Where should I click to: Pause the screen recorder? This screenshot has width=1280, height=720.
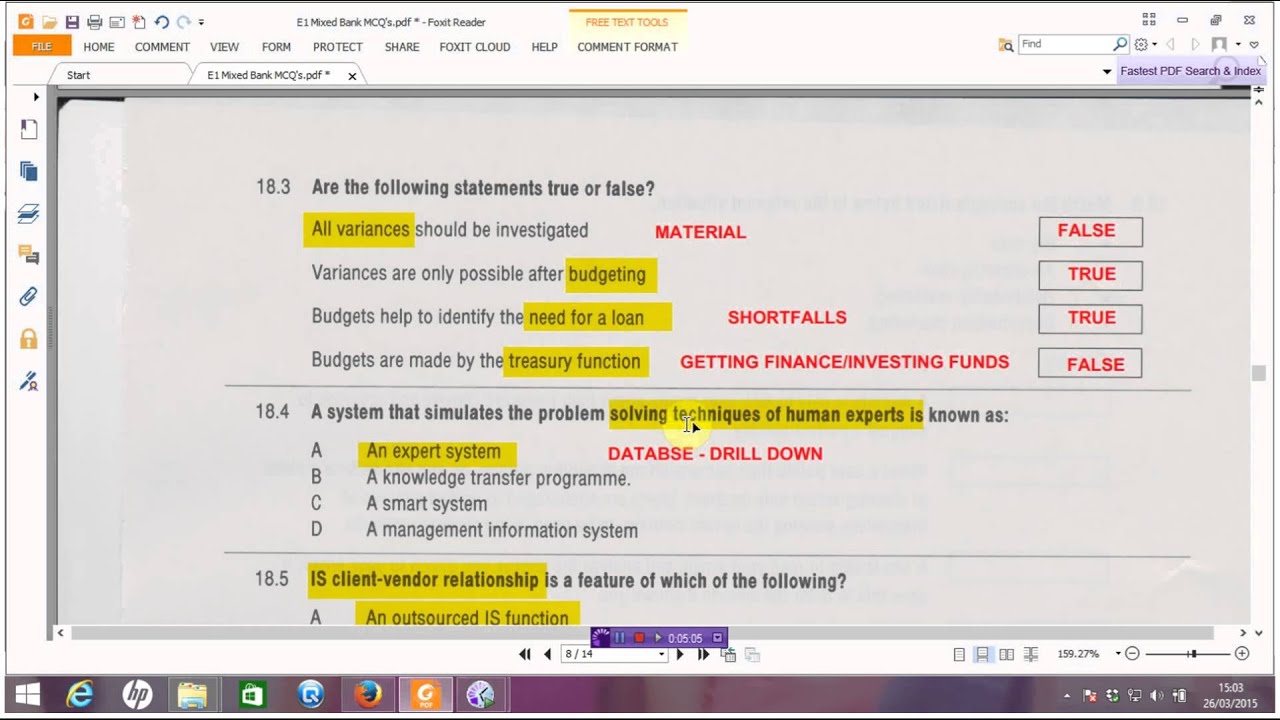[620, 637]
